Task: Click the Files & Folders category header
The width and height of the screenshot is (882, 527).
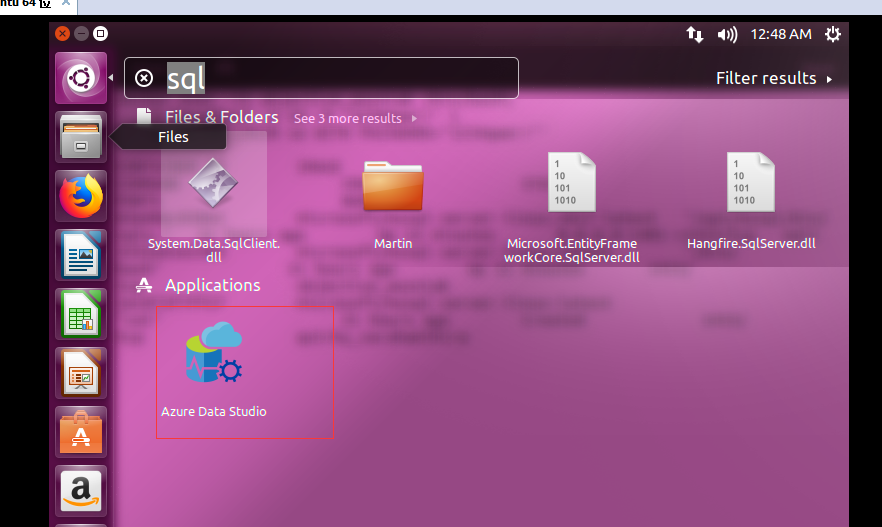Action: click(222, 117)
